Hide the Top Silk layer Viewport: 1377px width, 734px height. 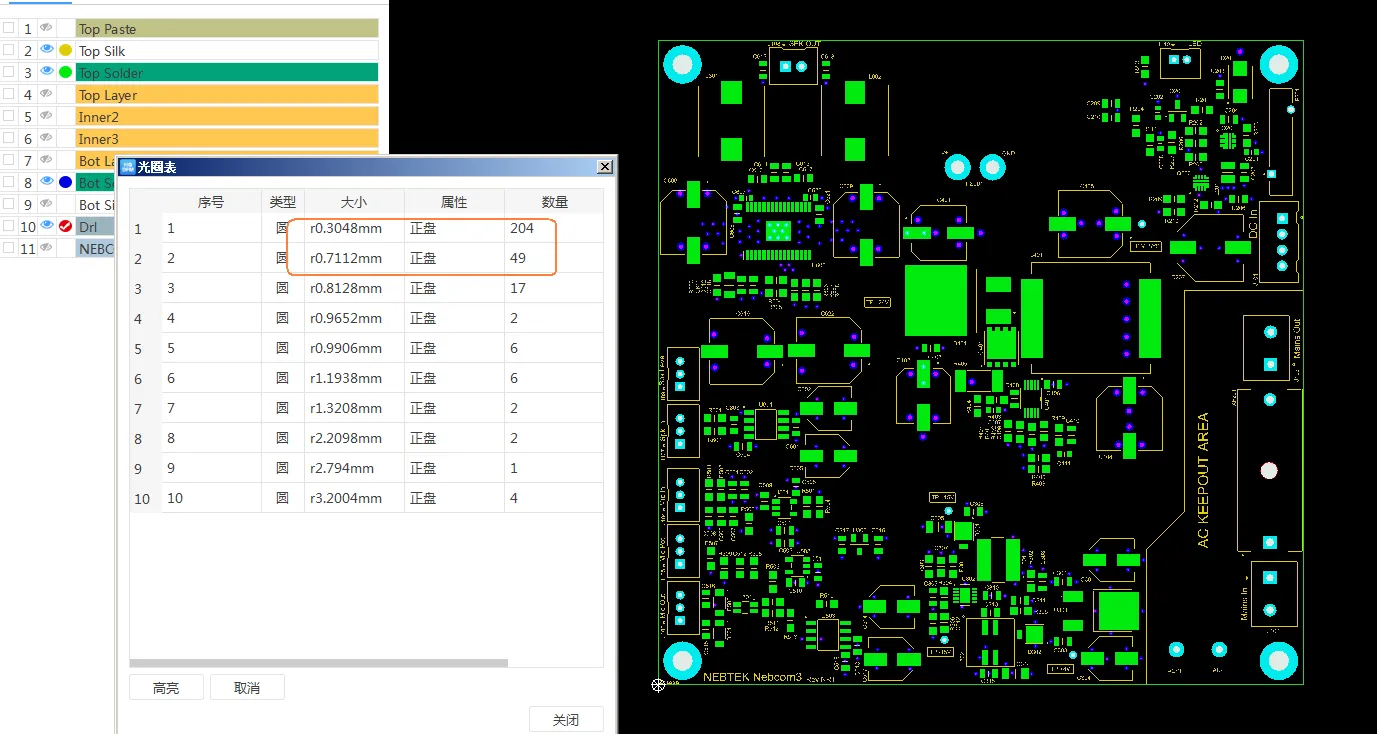click(46, 50)
